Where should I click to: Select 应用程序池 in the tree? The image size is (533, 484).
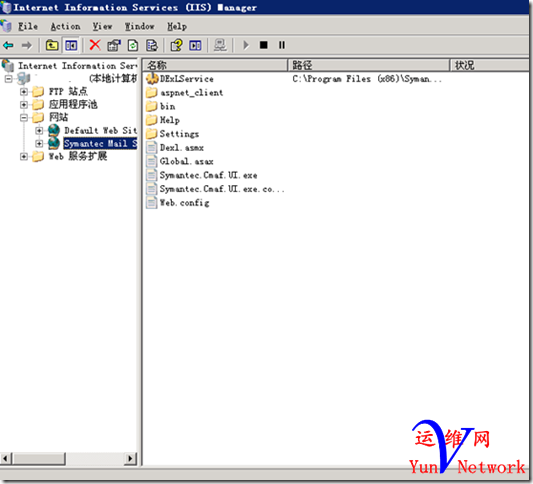click(73, 104)
